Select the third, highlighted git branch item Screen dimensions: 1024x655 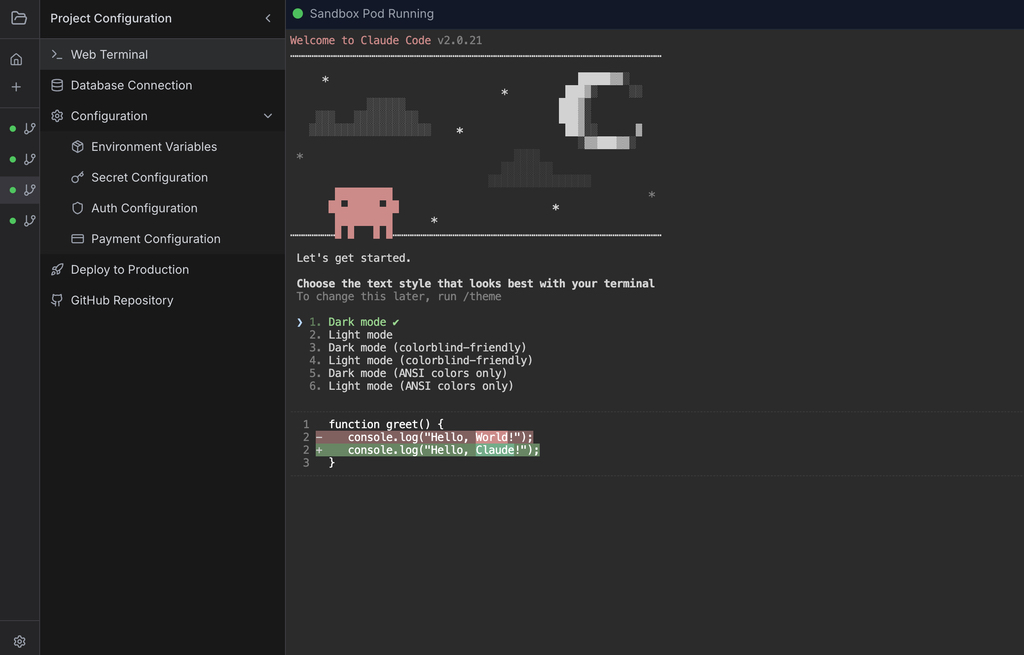pos(22,190)
